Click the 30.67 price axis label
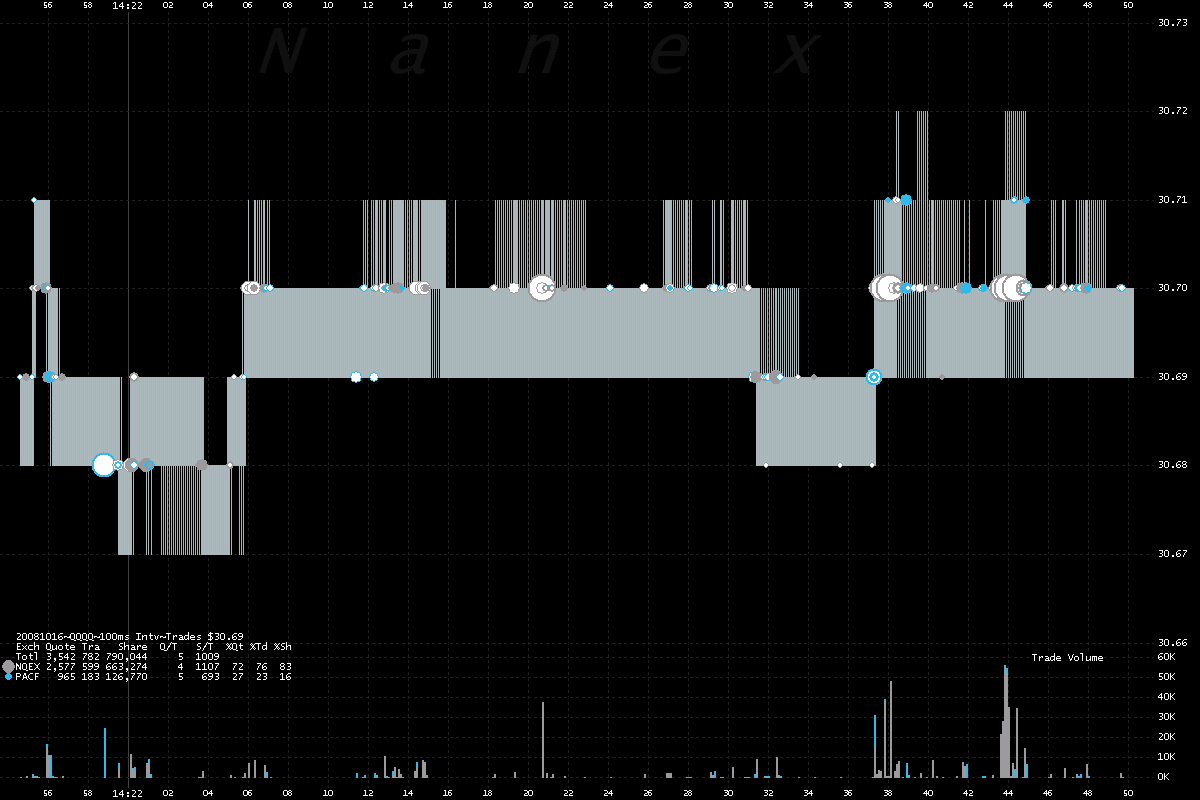 coord(1172,554)
